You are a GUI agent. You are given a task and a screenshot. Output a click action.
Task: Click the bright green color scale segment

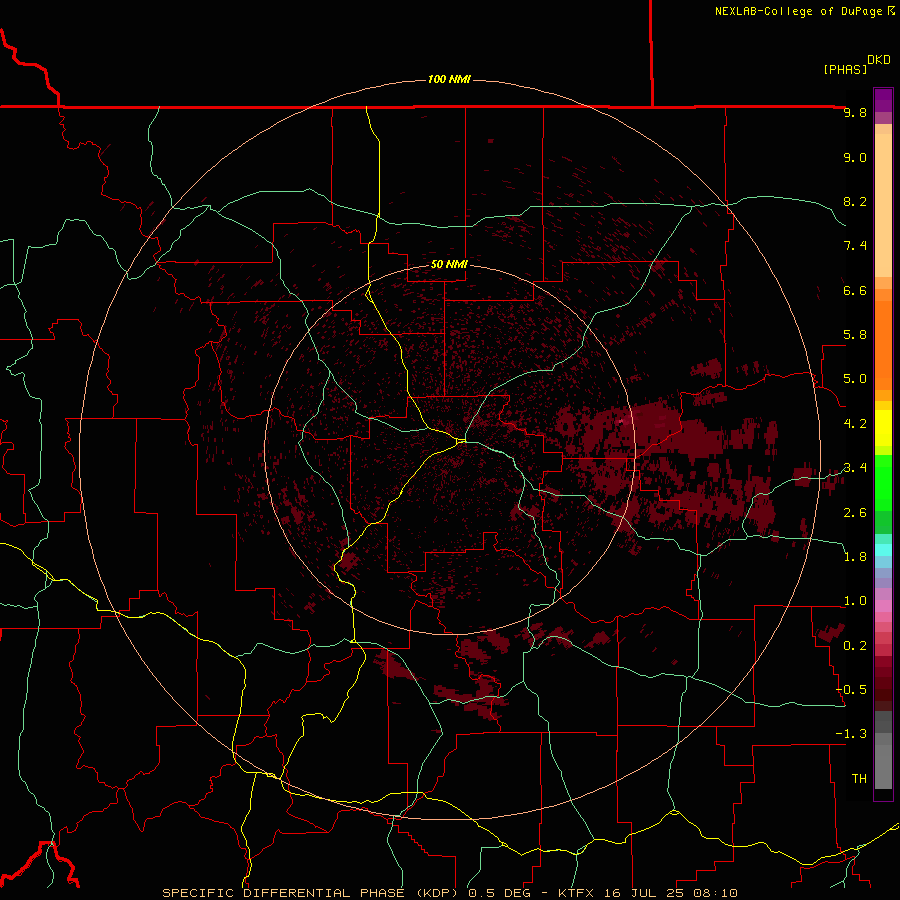(883, 482)
